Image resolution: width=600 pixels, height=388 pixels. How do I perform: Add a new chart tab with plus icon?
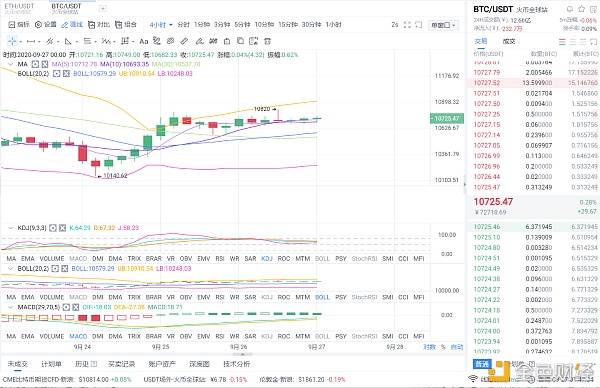103,8
